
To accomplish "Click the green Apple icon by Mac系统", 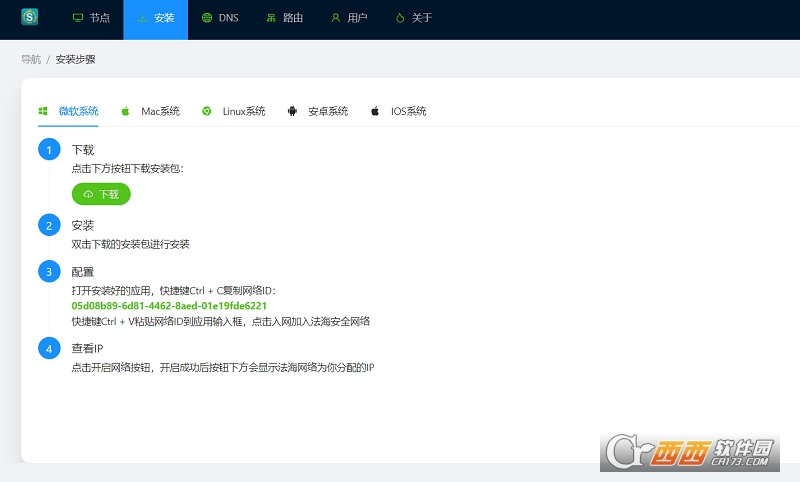I will (125, 111).
